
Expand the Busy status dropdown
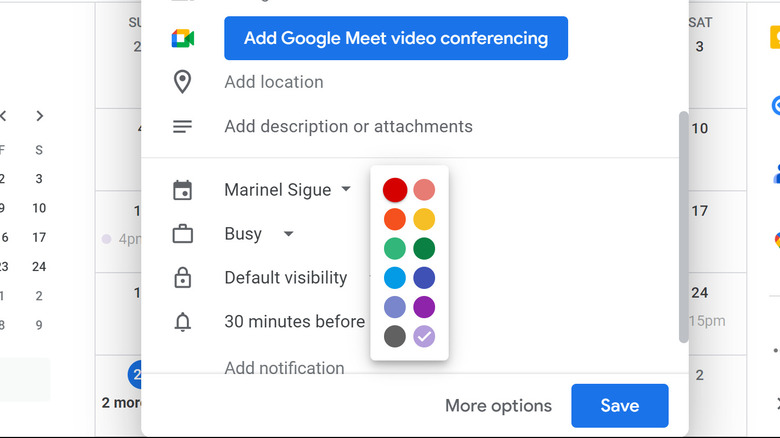coord(259,233)
